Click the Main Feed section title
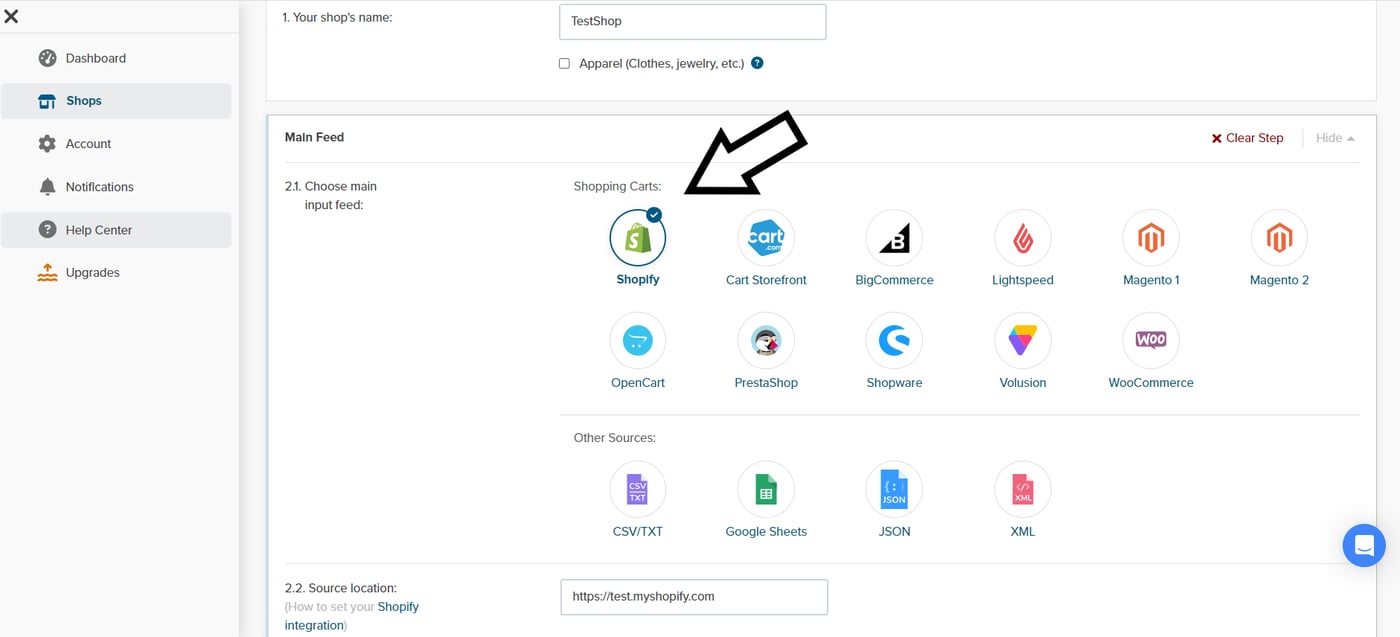 tap(314, 137)
